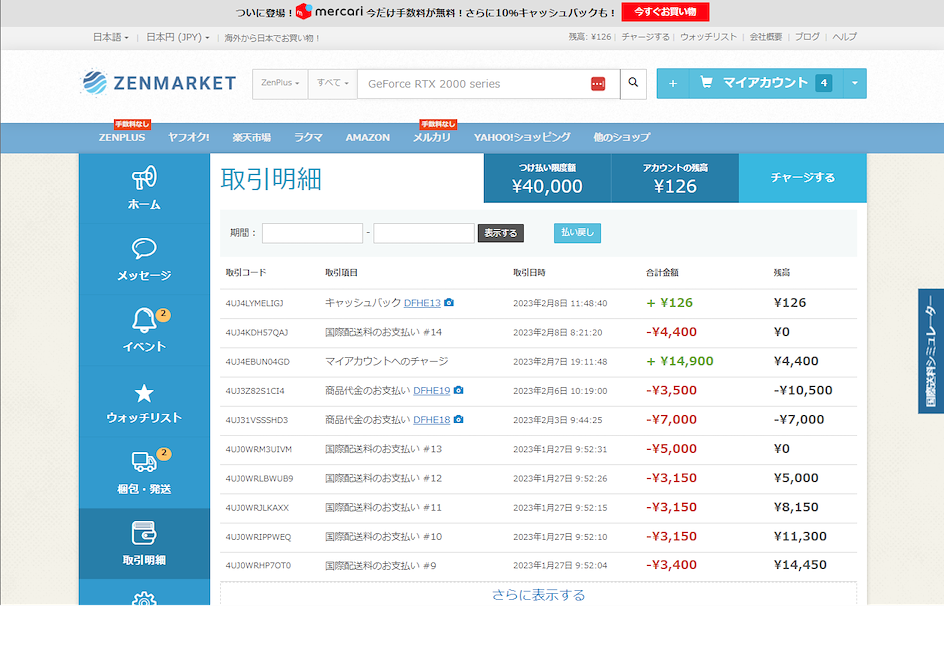The image size is (944, 653).
Task: Go to メルカリ tab
Action: click(432, 137)
